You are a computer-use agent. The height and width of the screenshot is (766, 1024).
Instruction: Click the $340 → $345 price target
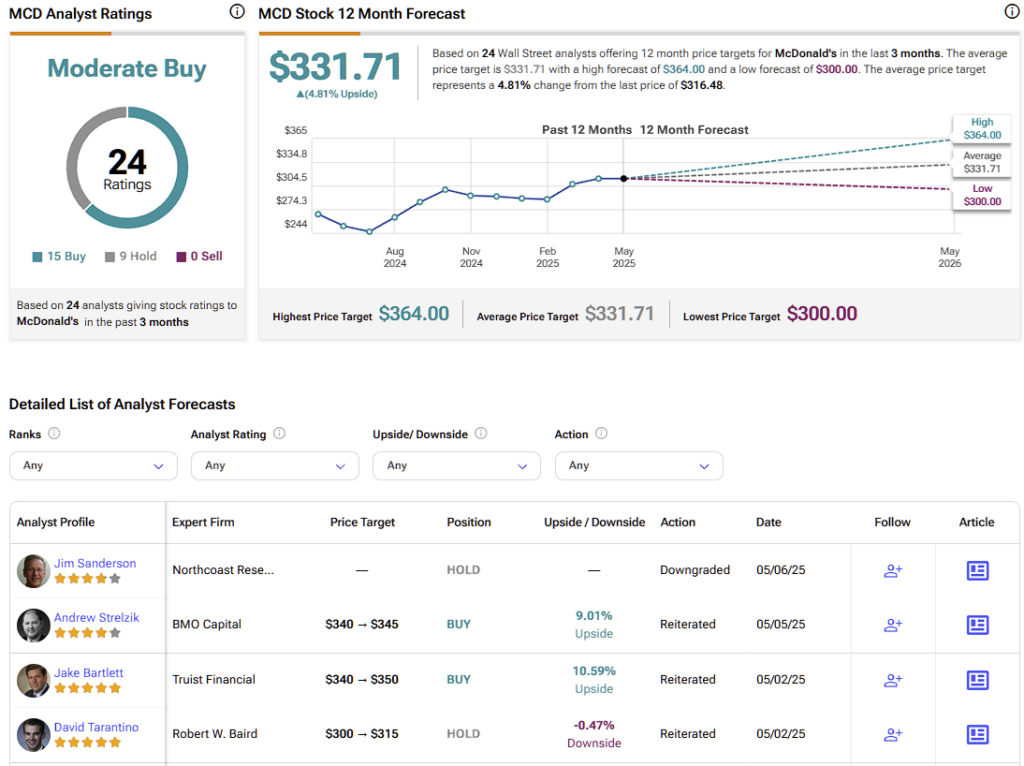point(362,624)
